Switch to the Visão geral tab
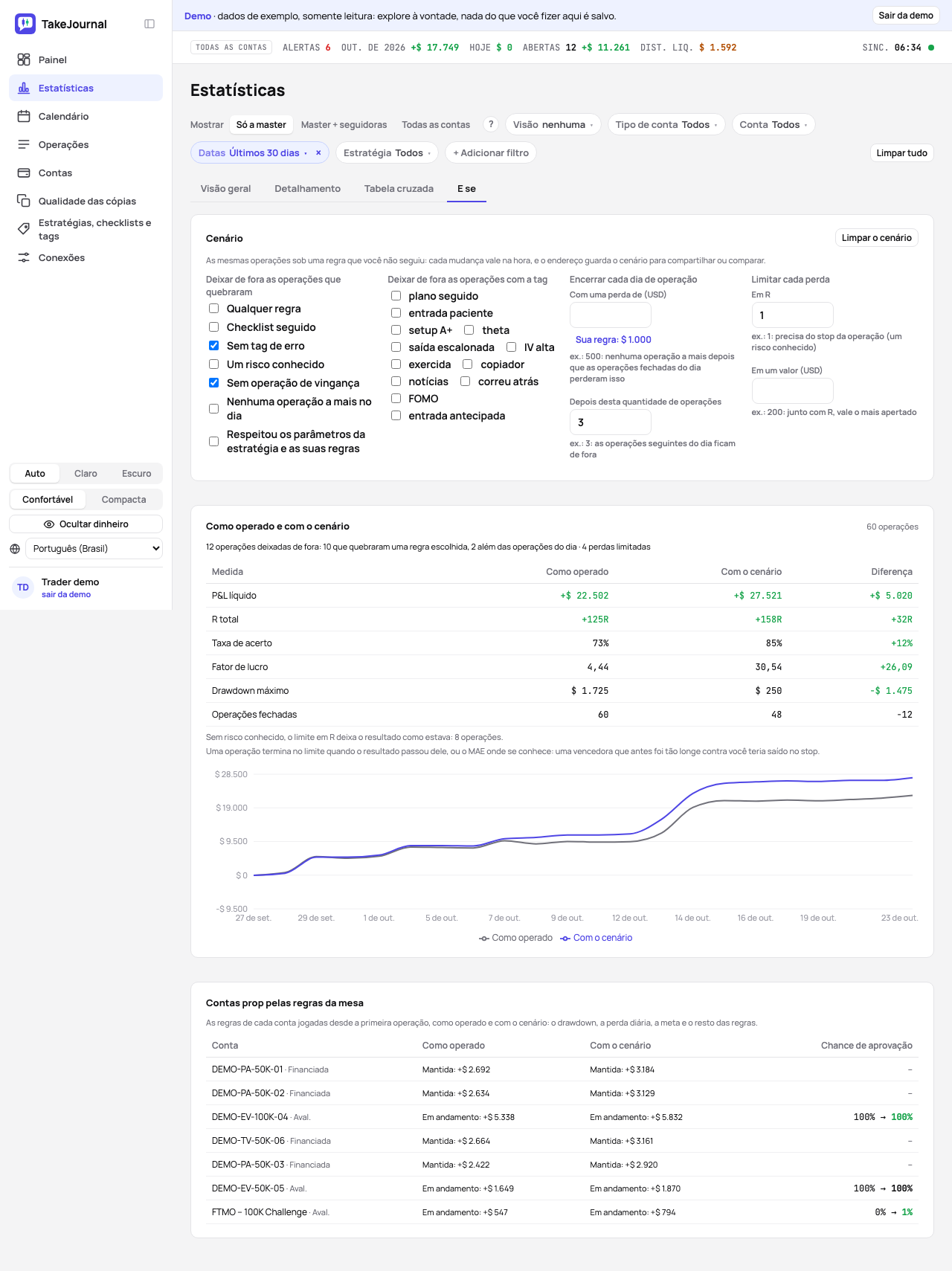 (x=225, y=189)
